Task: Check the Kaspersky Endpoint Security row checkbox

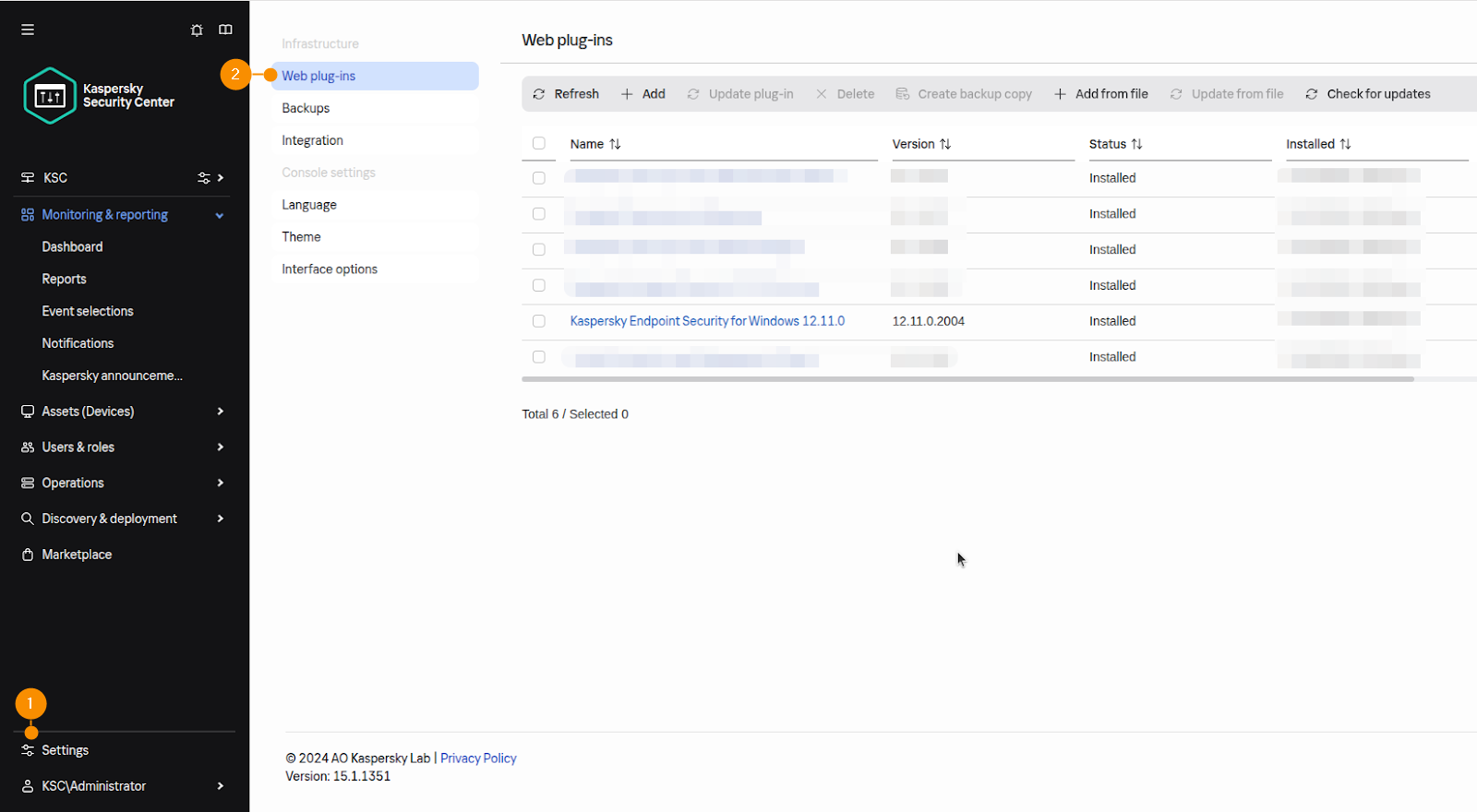Action: (539, 321)
